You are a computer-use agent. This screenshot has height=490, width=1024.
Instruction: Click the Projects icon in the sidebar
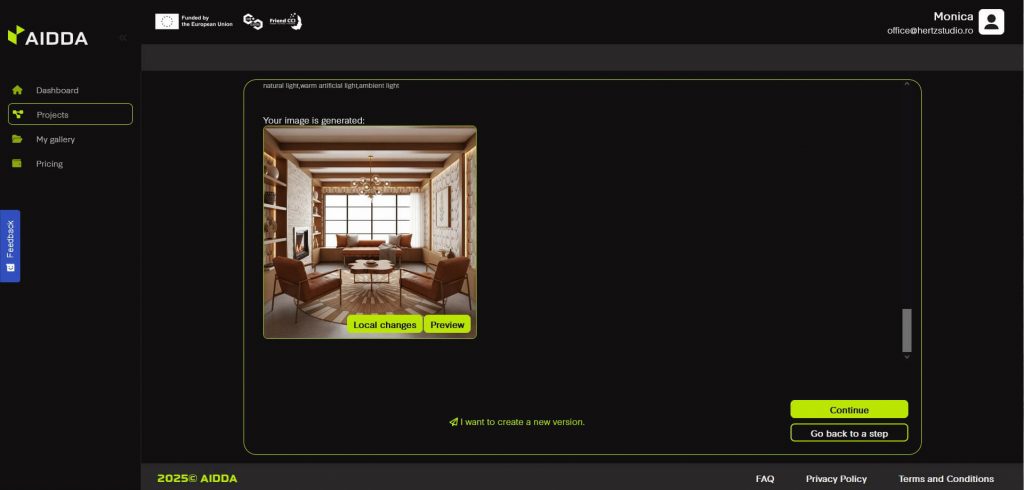click(18, 114)
